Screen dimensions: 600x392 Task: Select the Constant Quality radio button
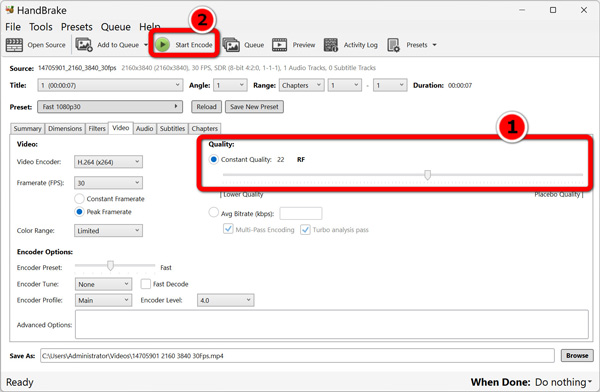pyautogui.click(x=214, y=159)
